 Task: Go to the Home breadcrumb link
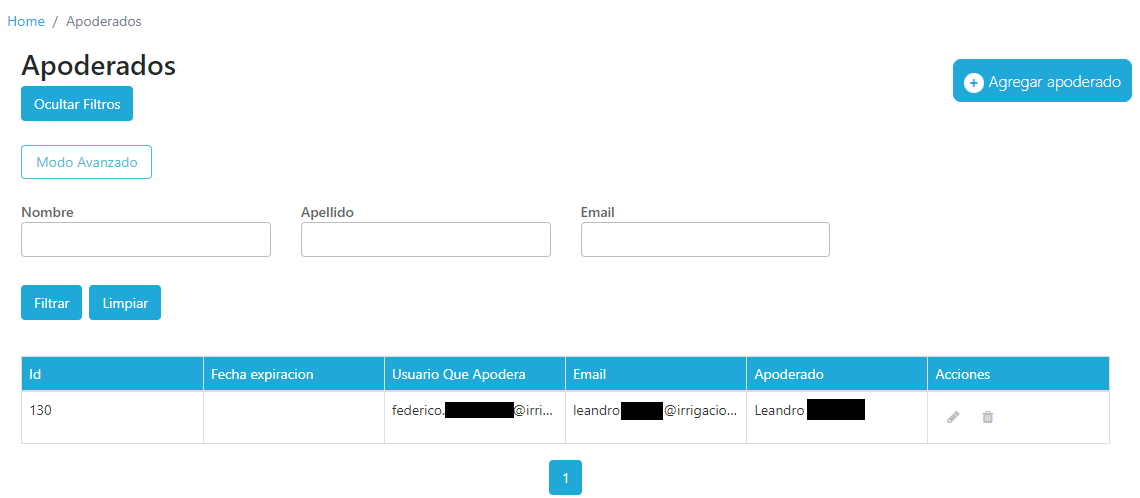(x=26, y=21)
